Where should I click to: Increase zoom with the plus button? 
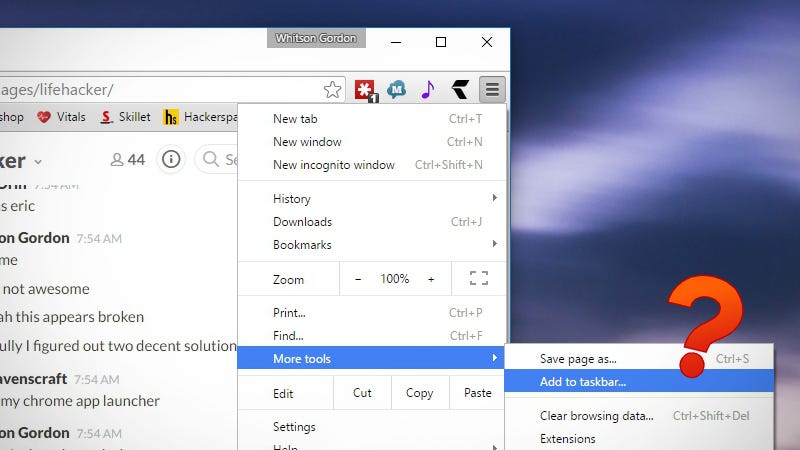[431, 279]
